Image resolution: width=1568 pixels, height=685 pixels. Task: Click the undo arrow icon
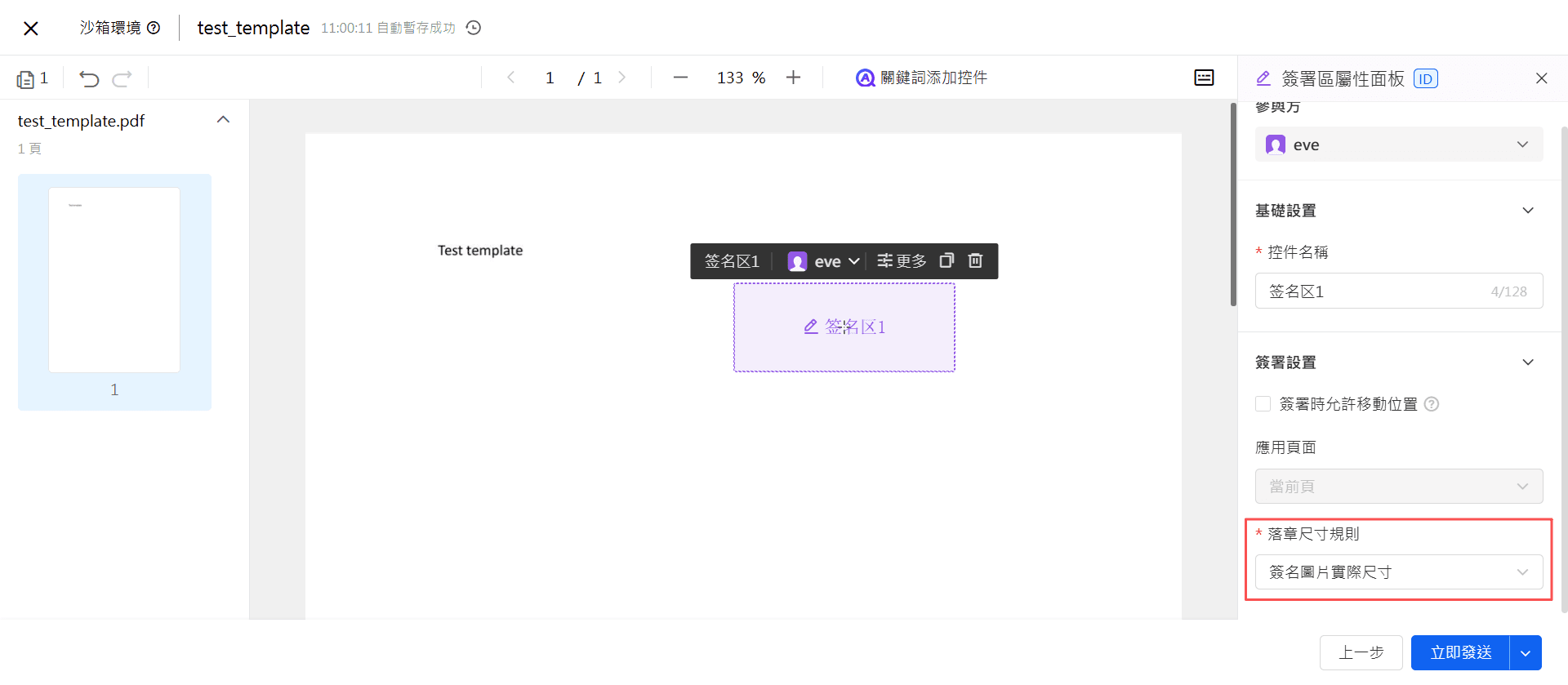tap(89, 78)
